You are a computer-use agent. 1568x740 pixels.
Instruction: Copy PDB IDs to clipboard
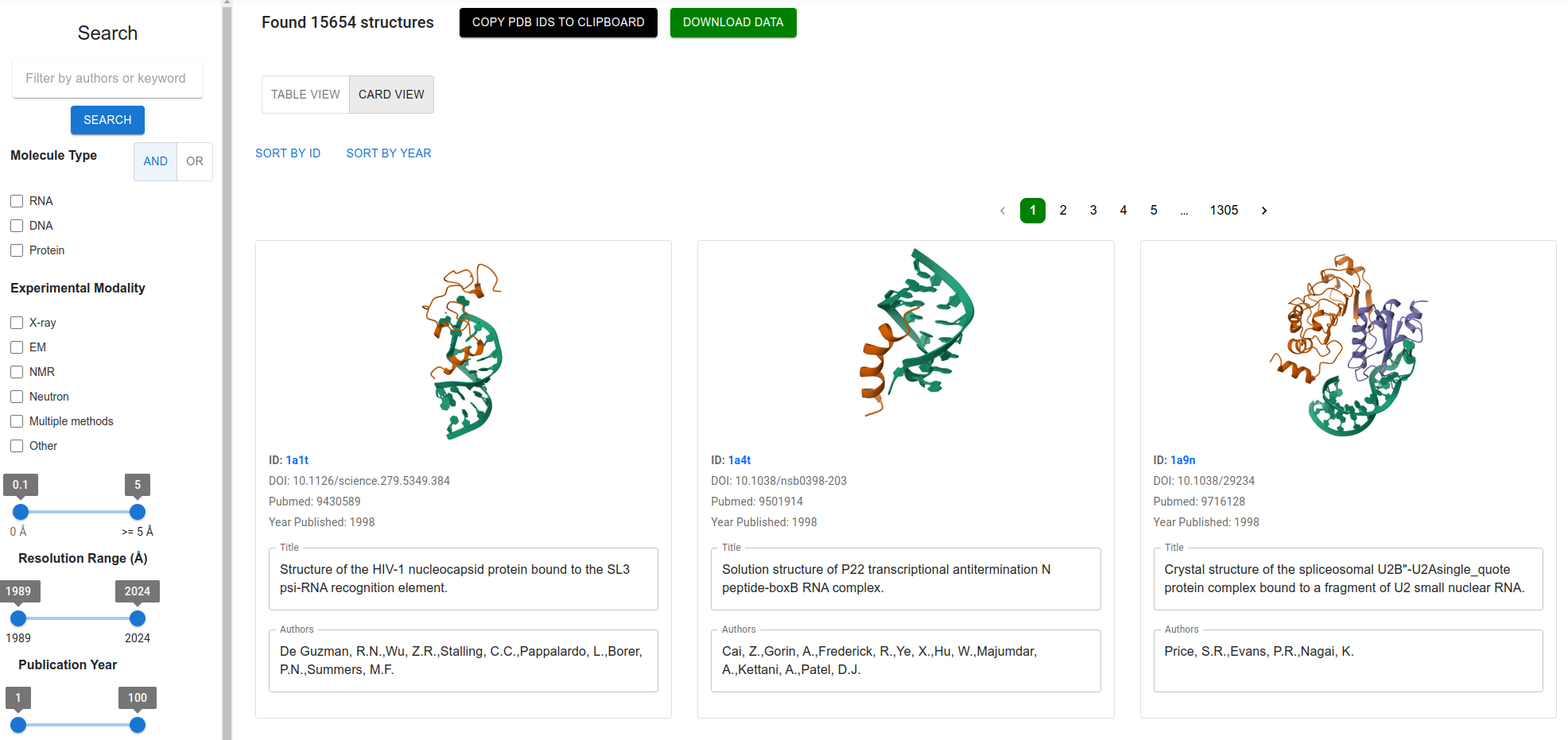558,22
